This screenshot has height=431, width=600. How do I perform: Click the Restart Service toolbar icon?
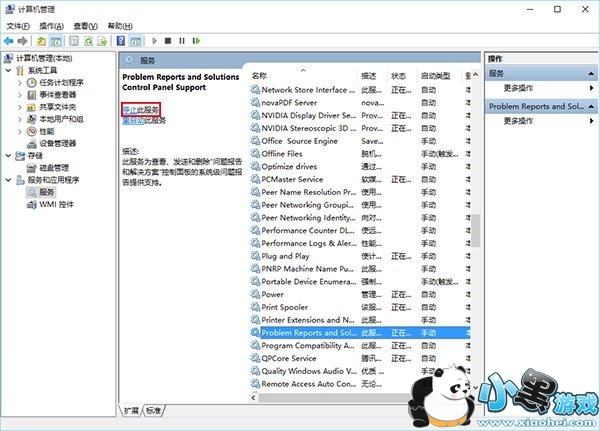195,42
